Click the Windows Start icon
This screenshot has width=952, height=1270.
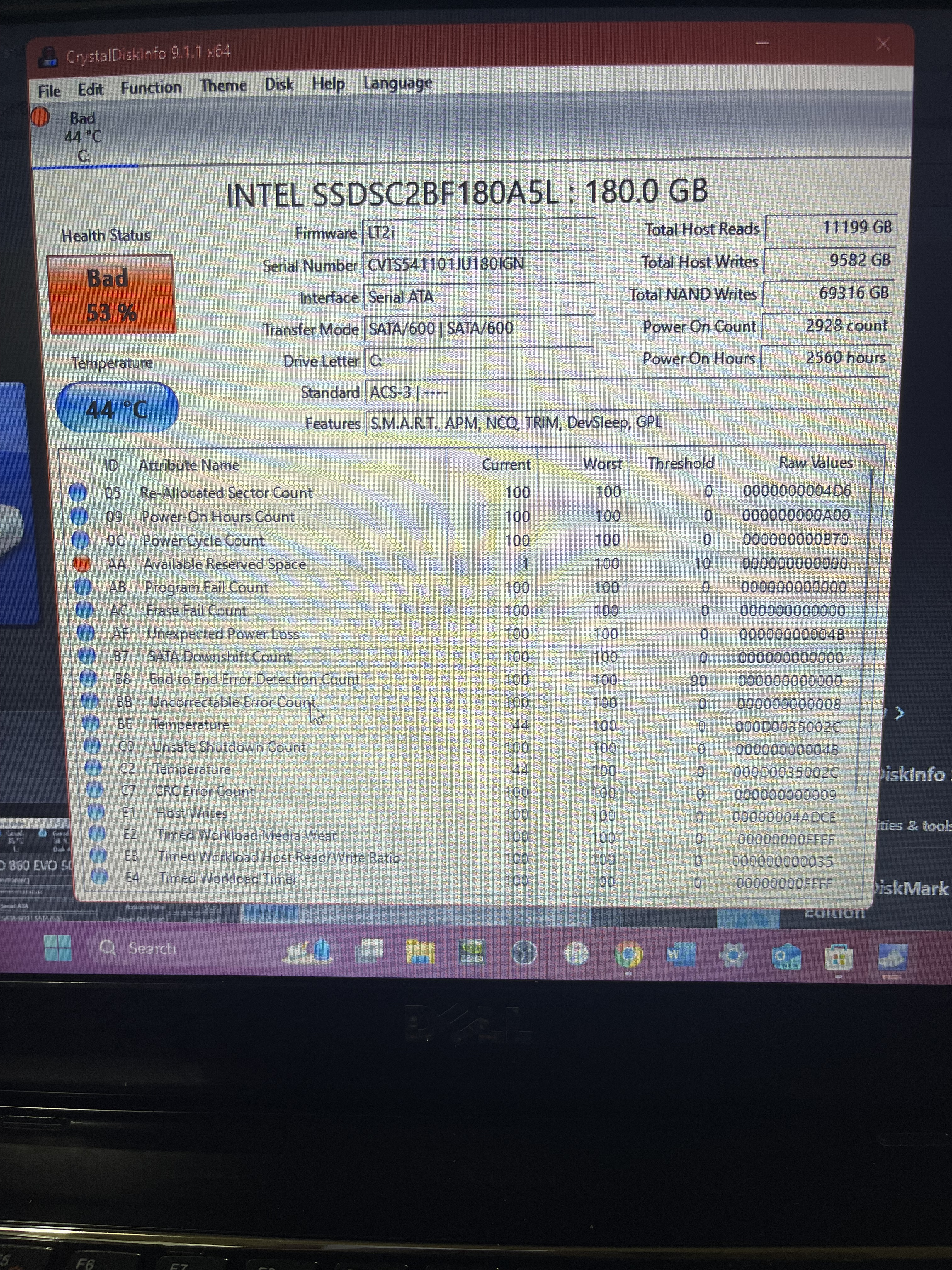[x=58, y=948]
